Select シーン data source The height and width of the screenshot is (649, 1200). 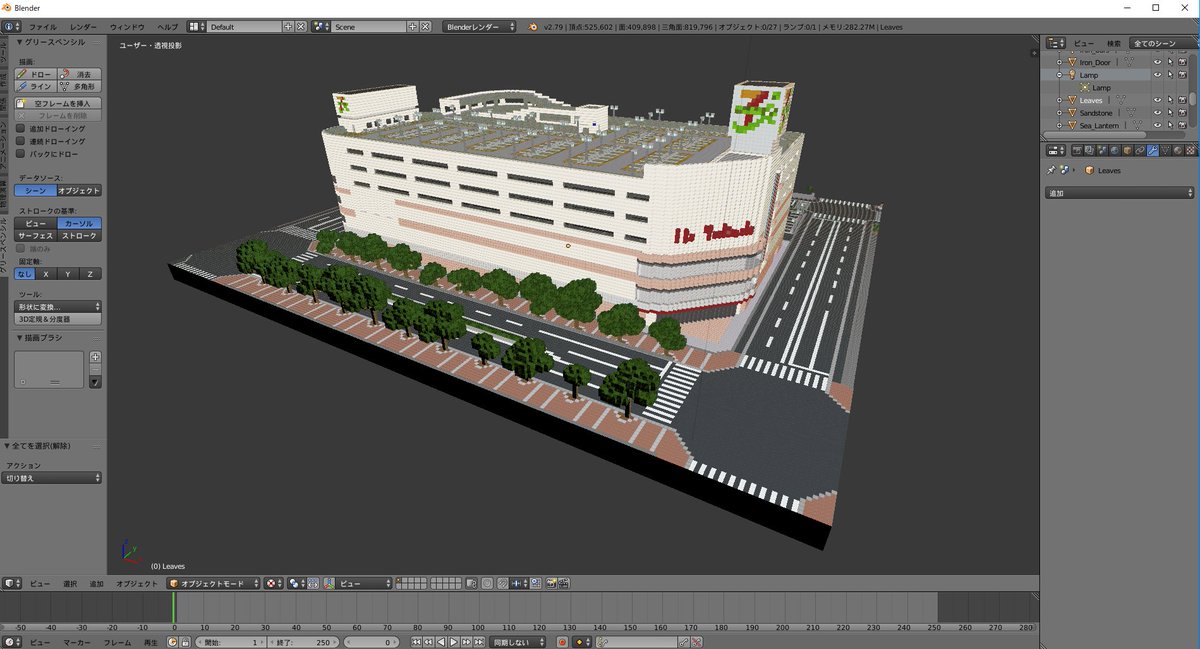pyautogui.click(x=35, y=190)
